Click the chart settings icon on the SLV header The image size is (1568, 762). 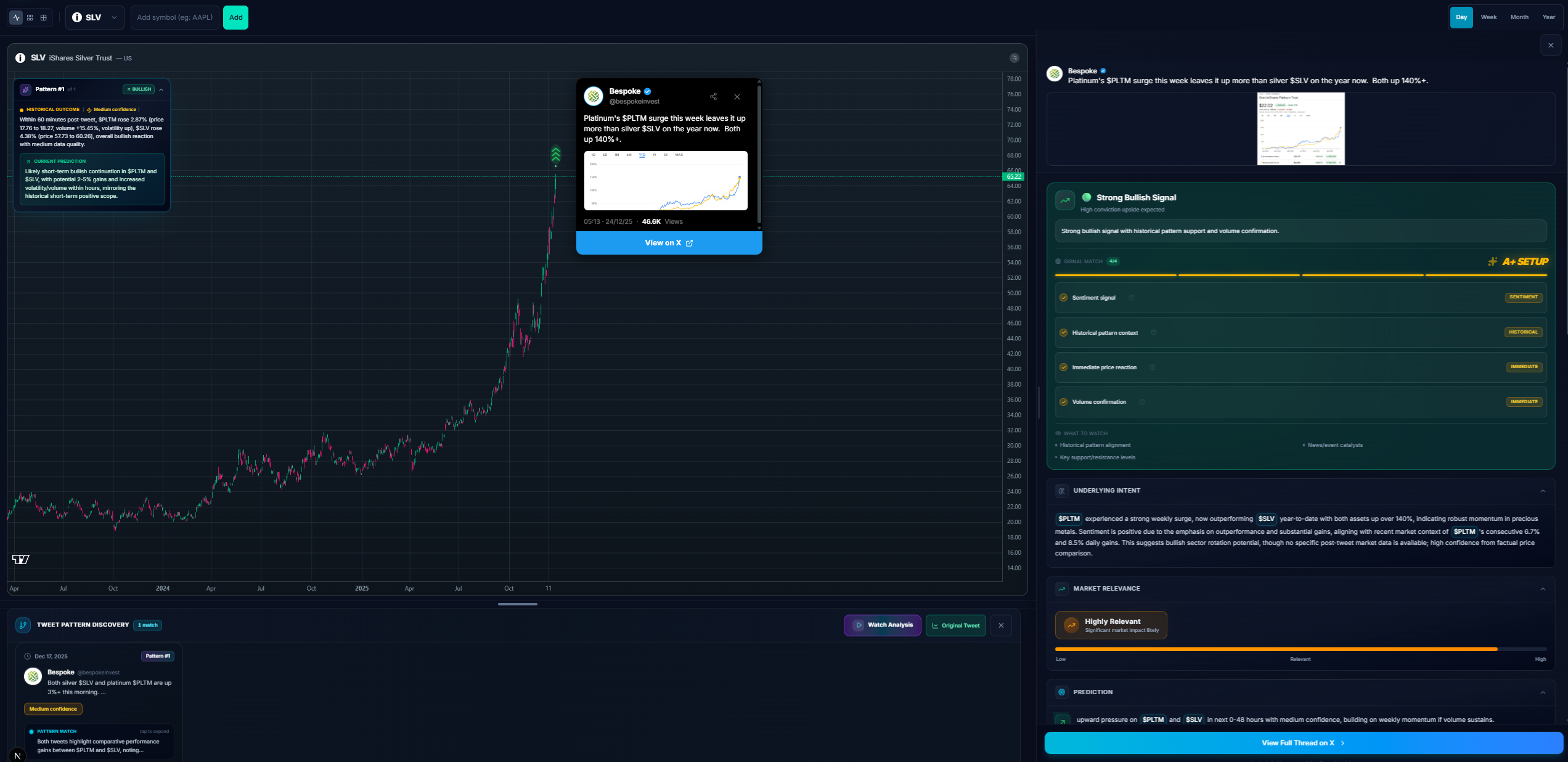click(x=1014, y=58)
